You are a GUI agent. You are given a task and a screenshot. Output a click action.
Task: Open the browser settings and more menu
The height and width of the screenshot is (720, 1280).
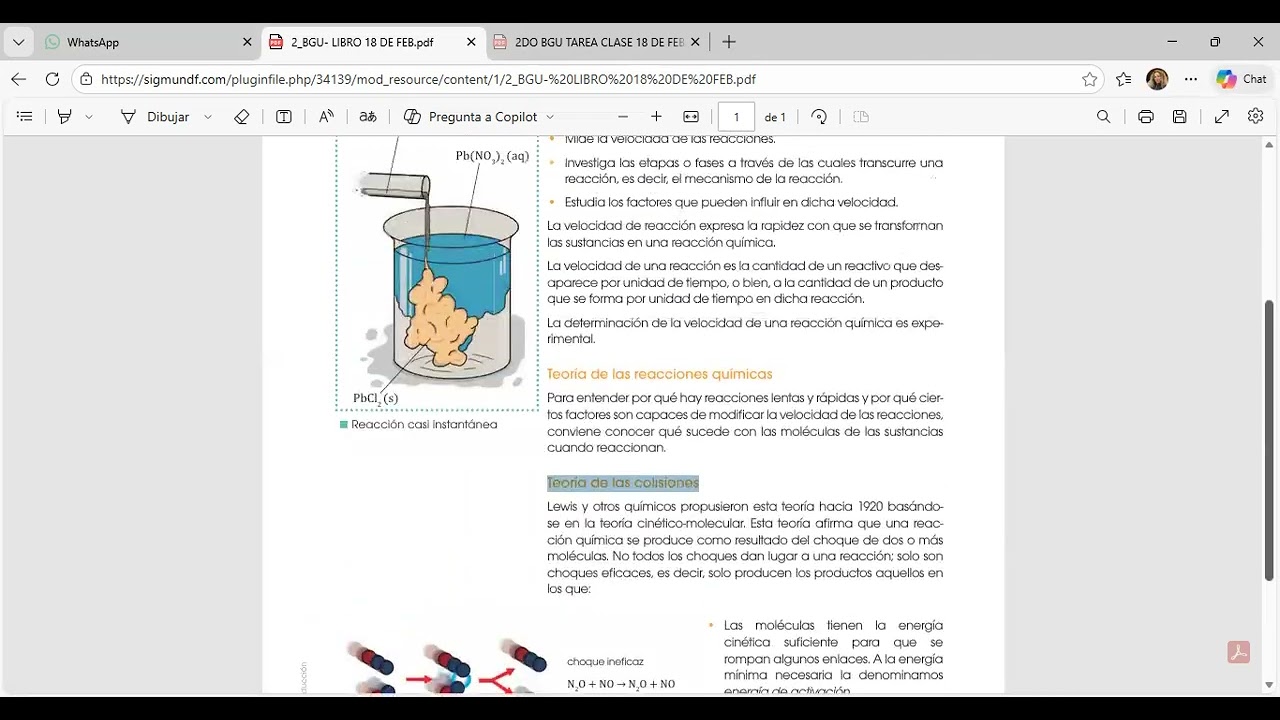(x=1190, y=79)
